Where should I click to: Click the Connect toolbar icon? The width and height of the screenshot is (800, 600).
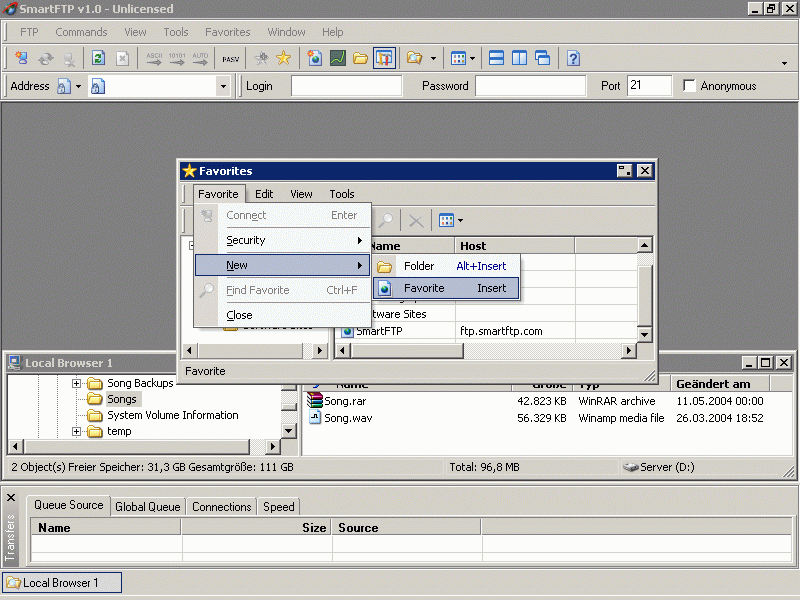pyautogui.click(x=21, y=58)
